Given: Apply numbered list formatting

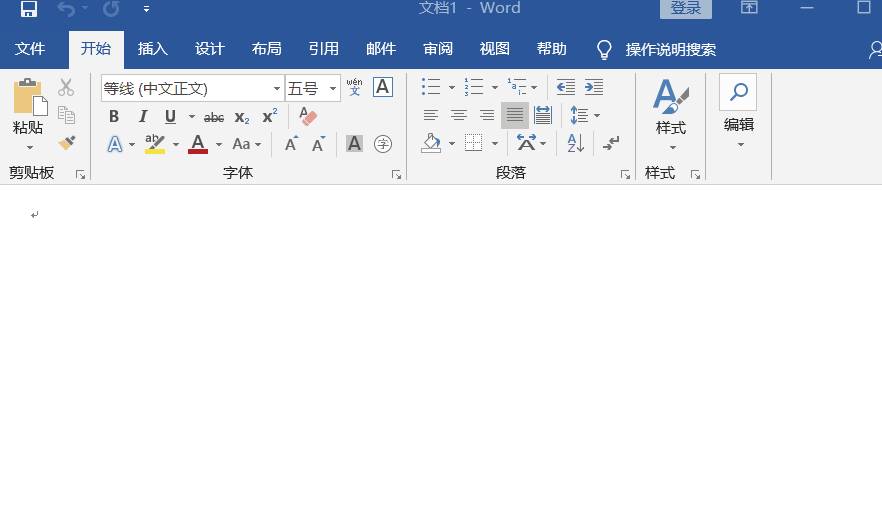Looking at the screenshot, I should (474, 87).
